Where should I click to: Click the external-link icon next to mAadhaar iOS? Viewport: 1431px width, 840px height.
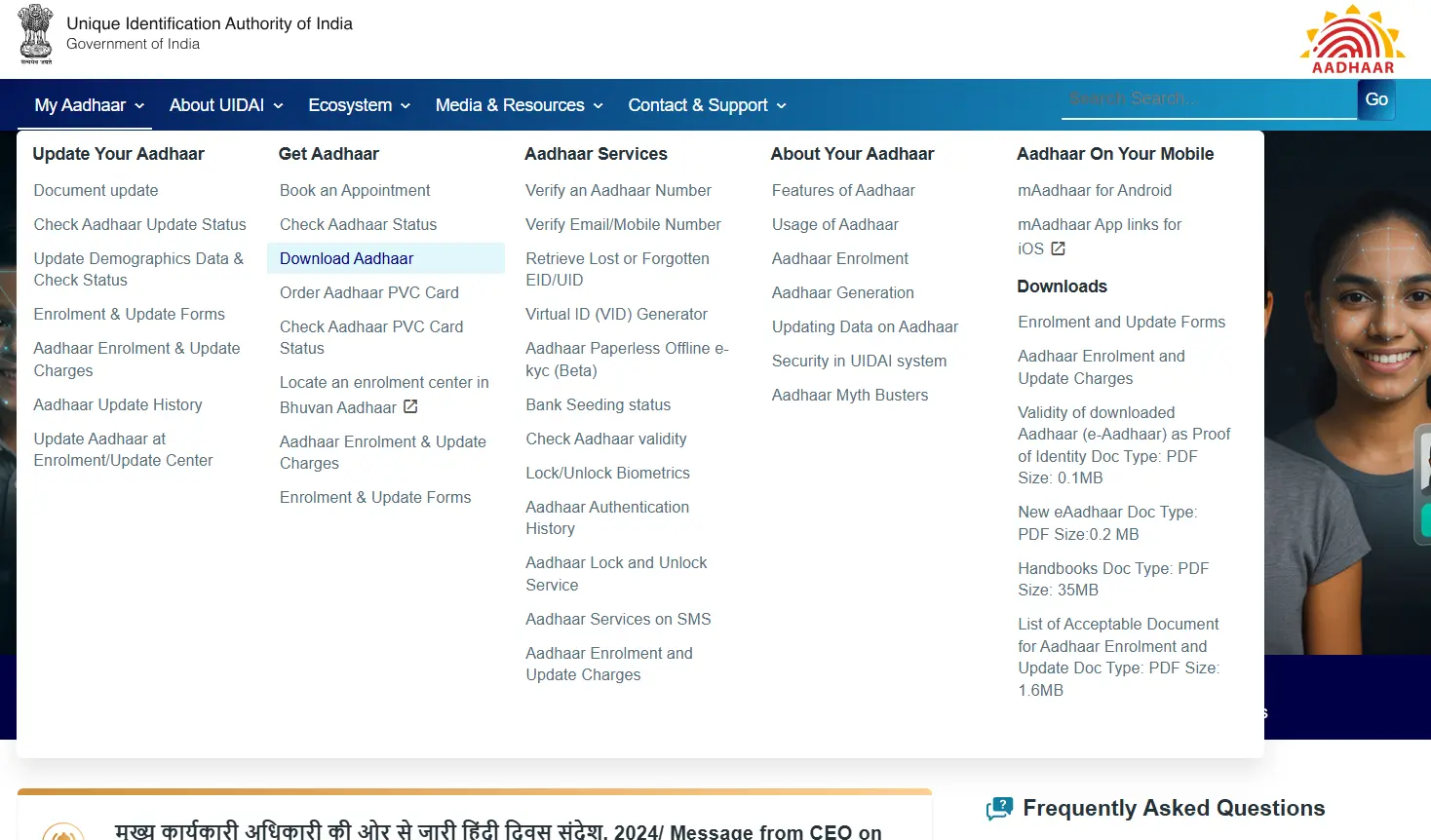pyautogui.click(x=1056, y=248)
